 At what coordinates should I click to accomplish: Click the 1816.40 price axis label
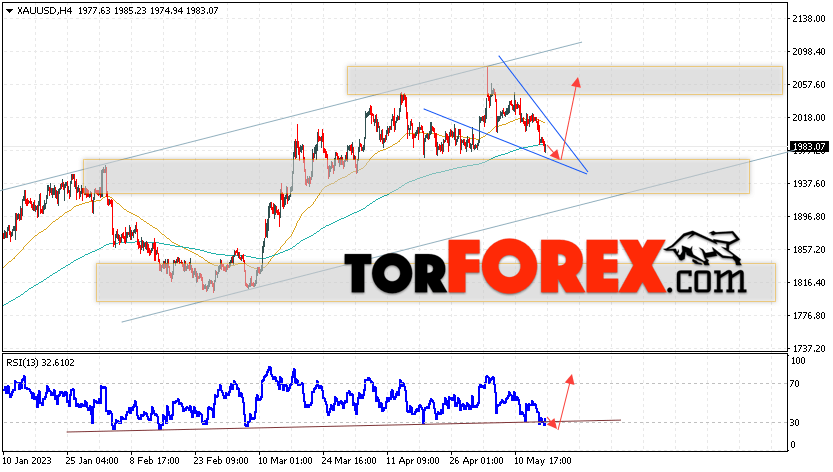pyautogui.click(x=809, y=282)
